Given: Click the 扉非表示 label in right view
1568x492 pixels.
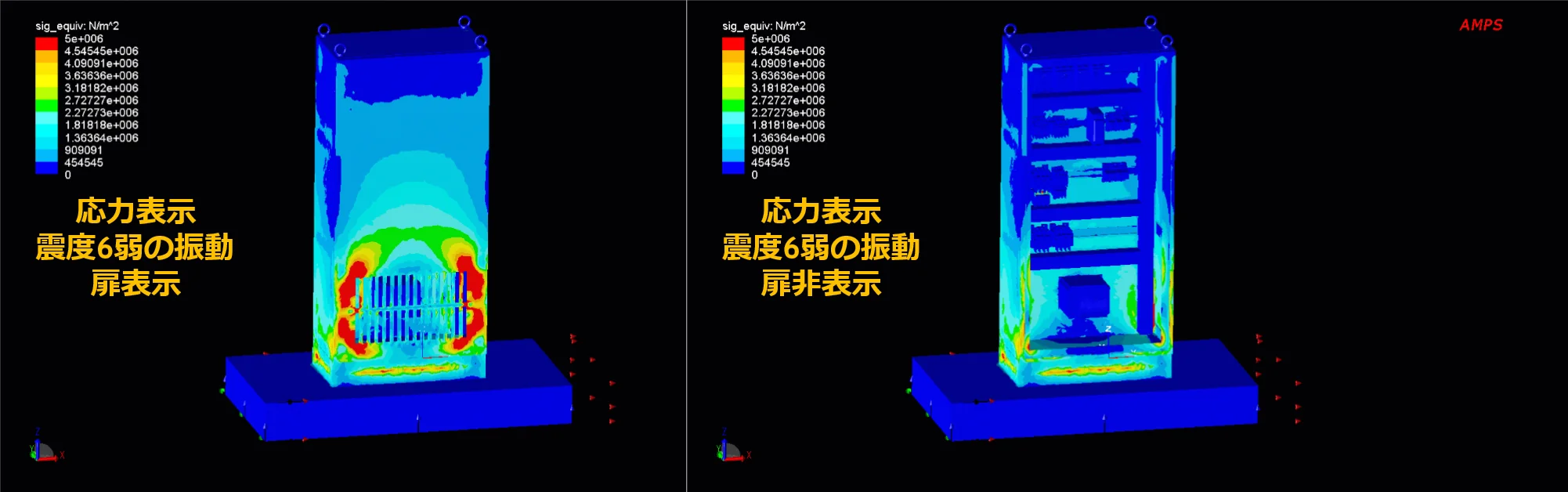Looking at the screenshot, I should point(821,283).
